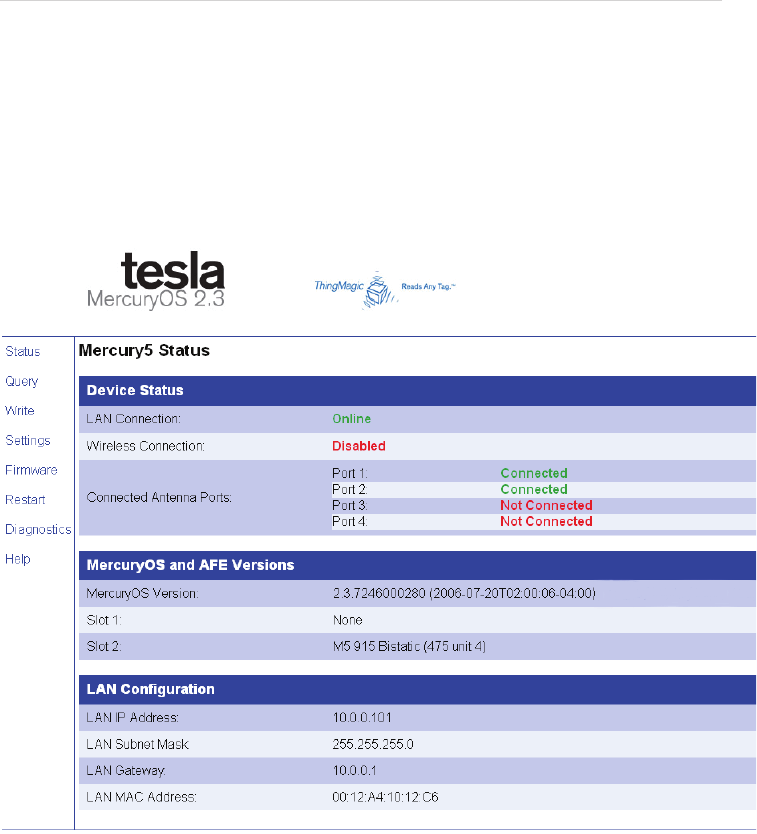Click the tesla MercuryOS 2.3 logo
757x834 pixels.
coord(156,281)
